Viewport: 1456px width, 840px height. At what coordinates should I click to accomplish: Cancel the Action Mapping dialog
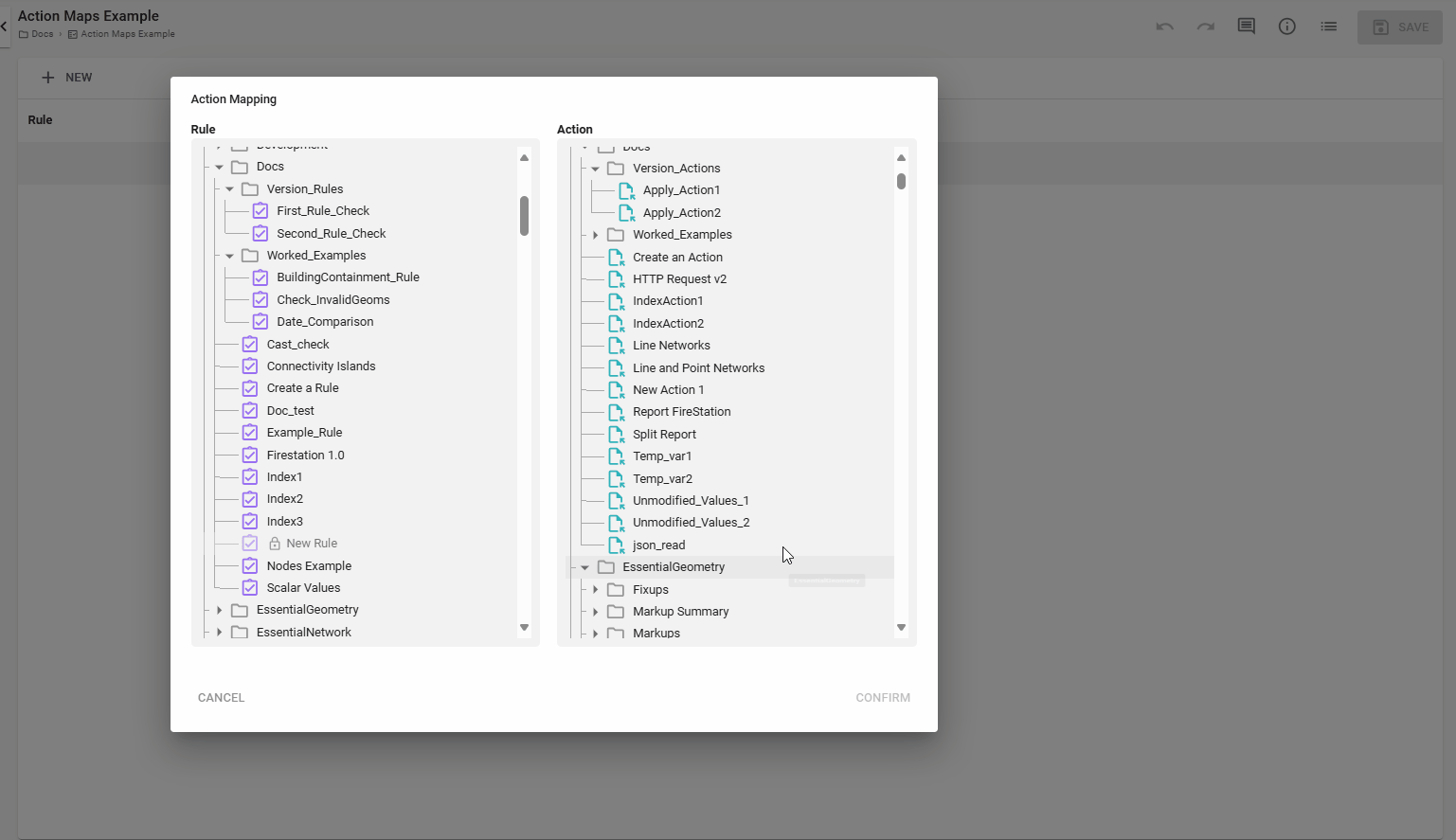point(221,698)
